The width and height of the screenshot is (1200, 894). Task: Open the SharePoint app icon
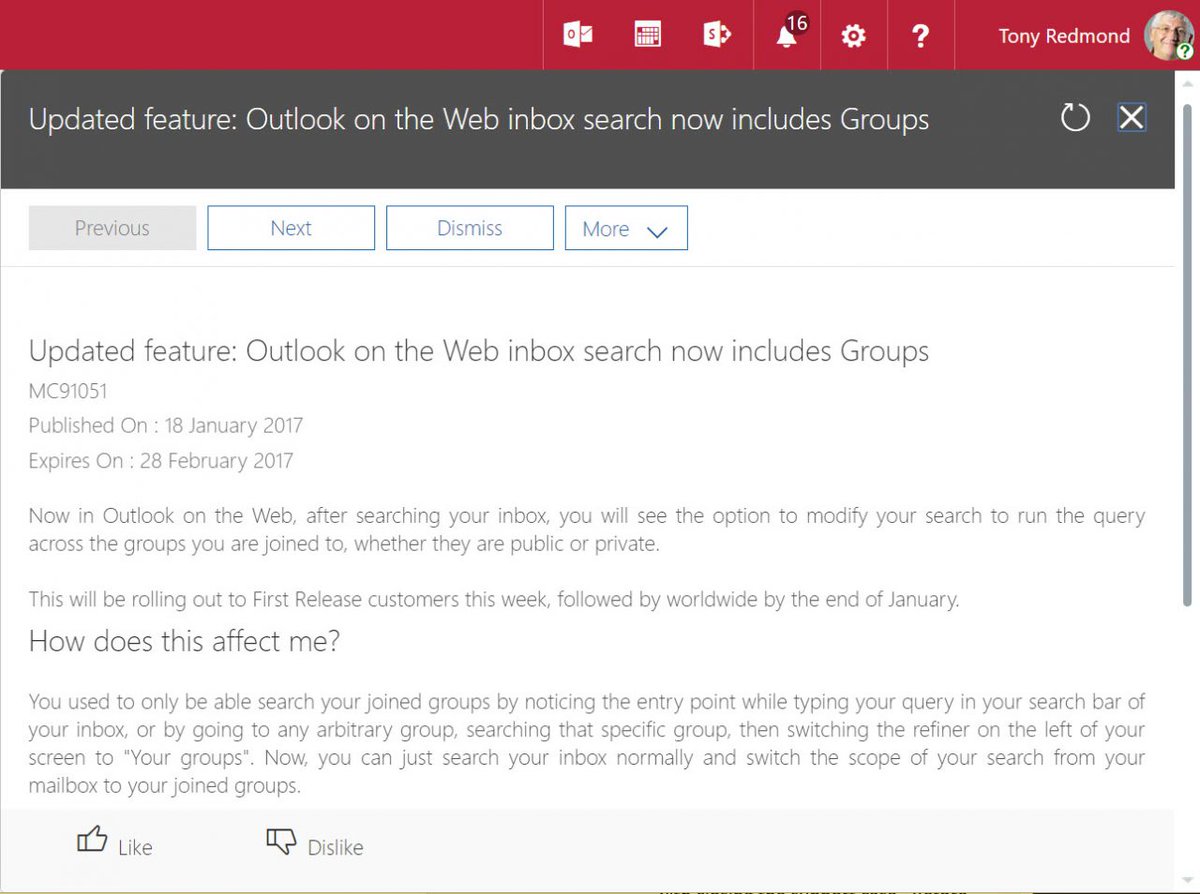coord(717,35)
